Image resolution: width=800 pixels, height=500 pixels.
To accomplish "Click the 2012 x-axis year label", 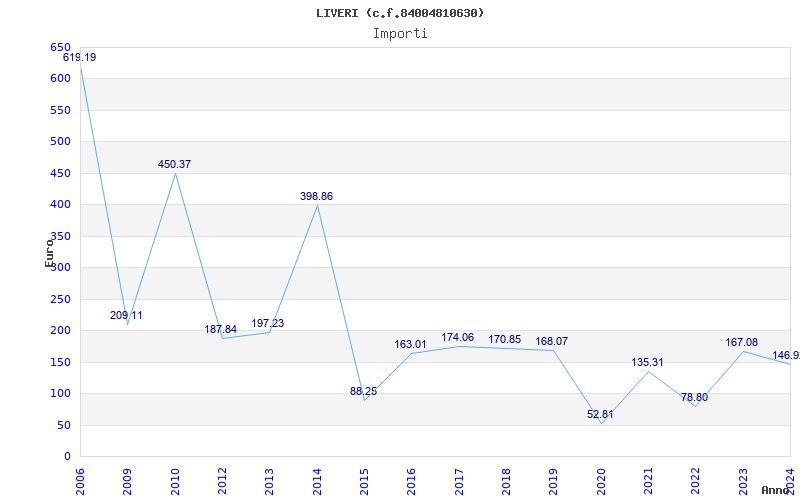I will tap(222, 482).
